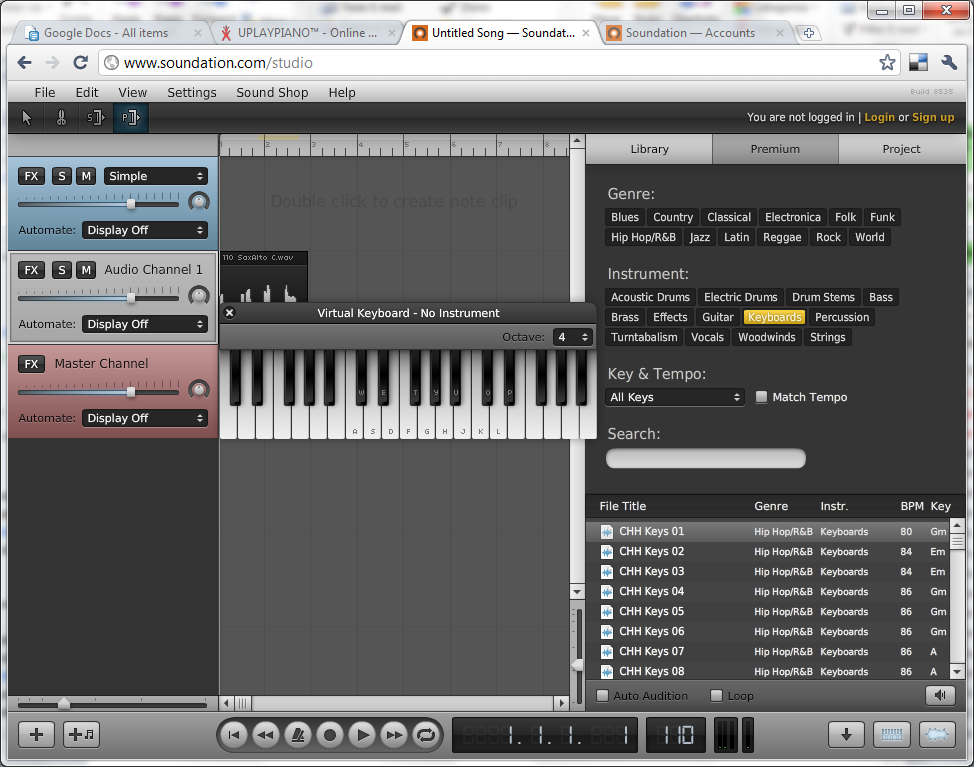The height and width of the screenshot is (767, 974).
Task: Filter by Woodwinds instrument
Action: point(767,337)
